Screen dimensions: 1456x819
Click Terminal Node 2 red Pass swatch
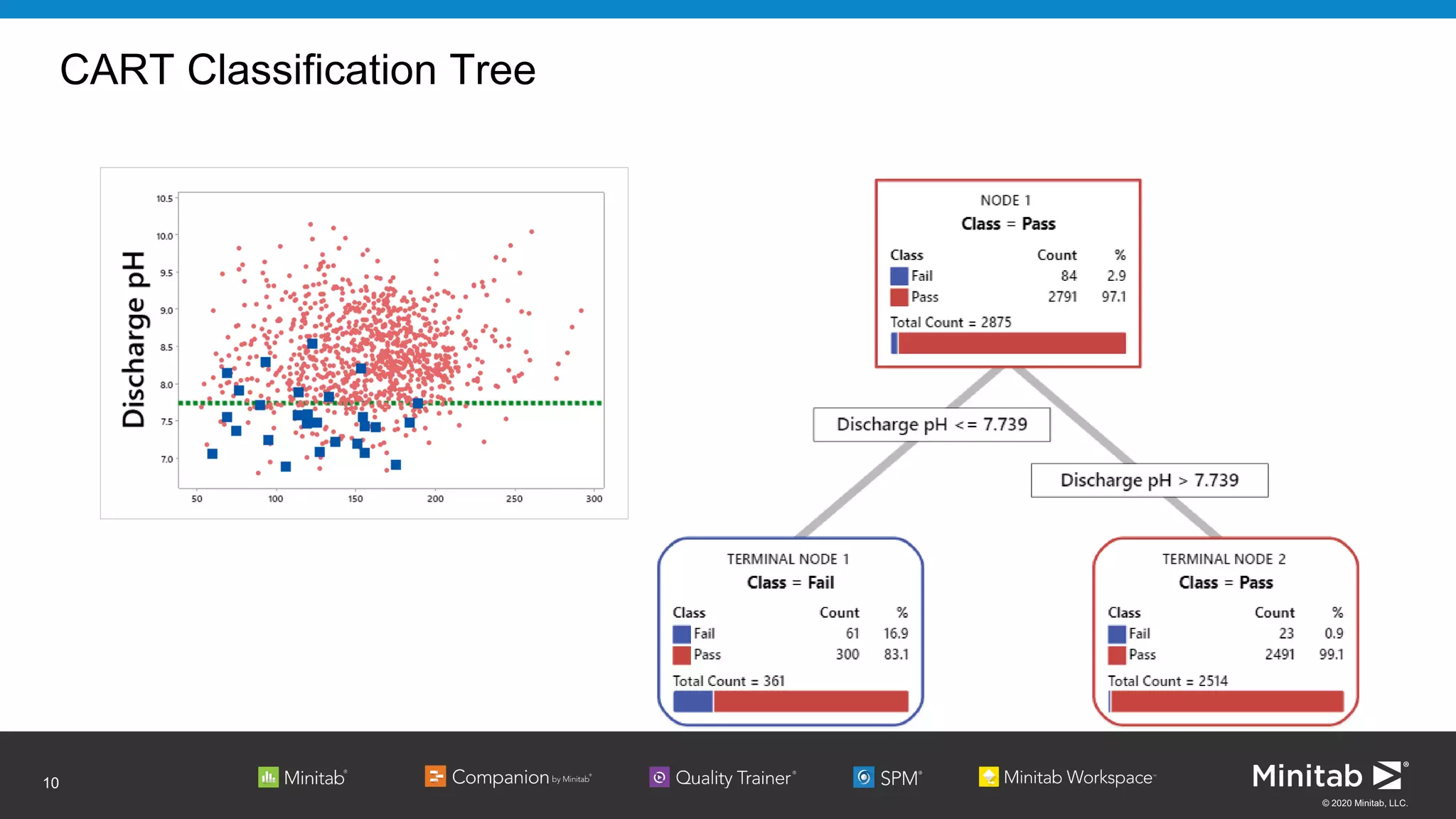(1116, 655)
